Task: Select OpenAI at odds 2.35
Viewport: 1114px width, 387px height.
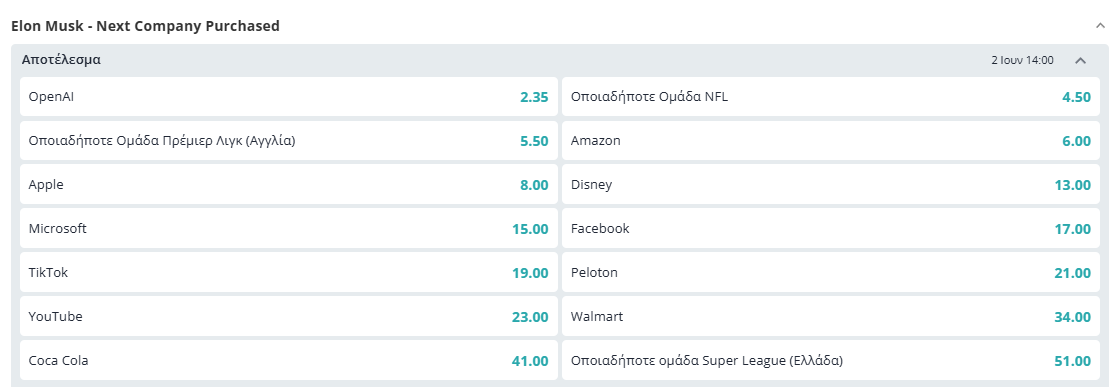Action: [x=288, y=97]
